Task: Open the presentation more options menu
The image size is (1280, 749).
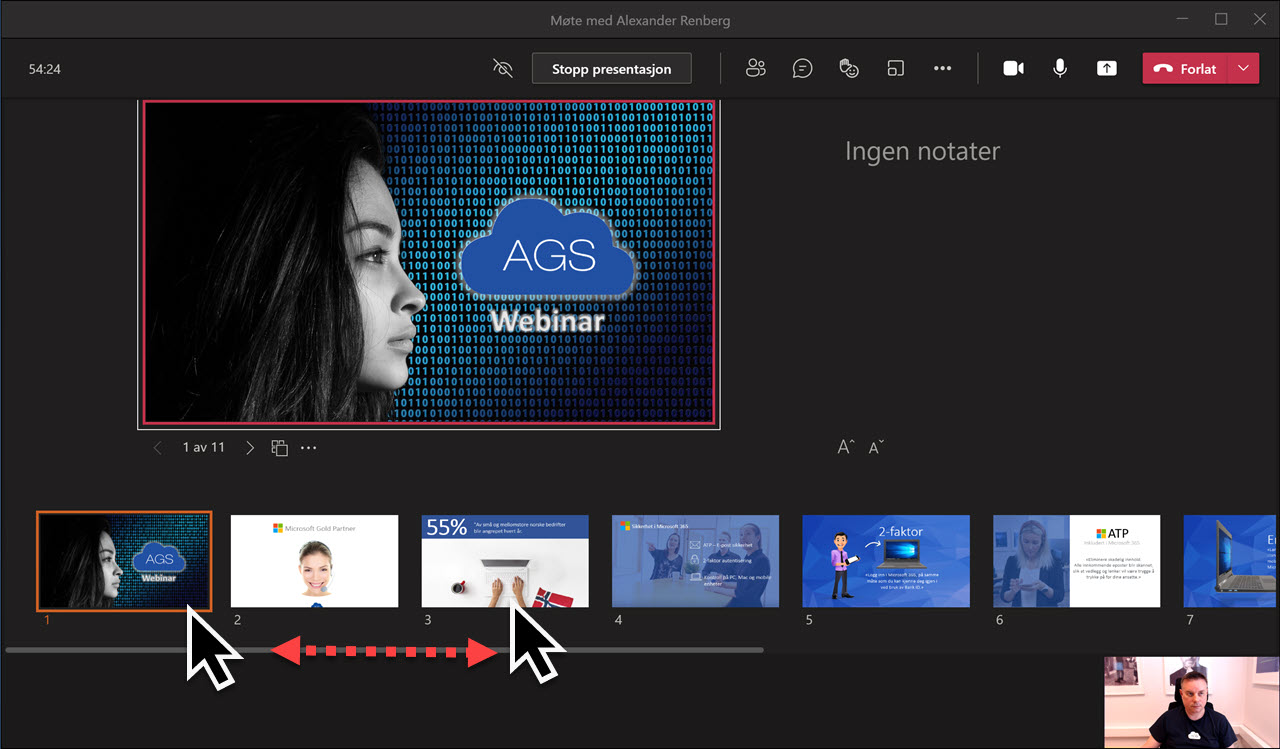Action: click(308, 447)
